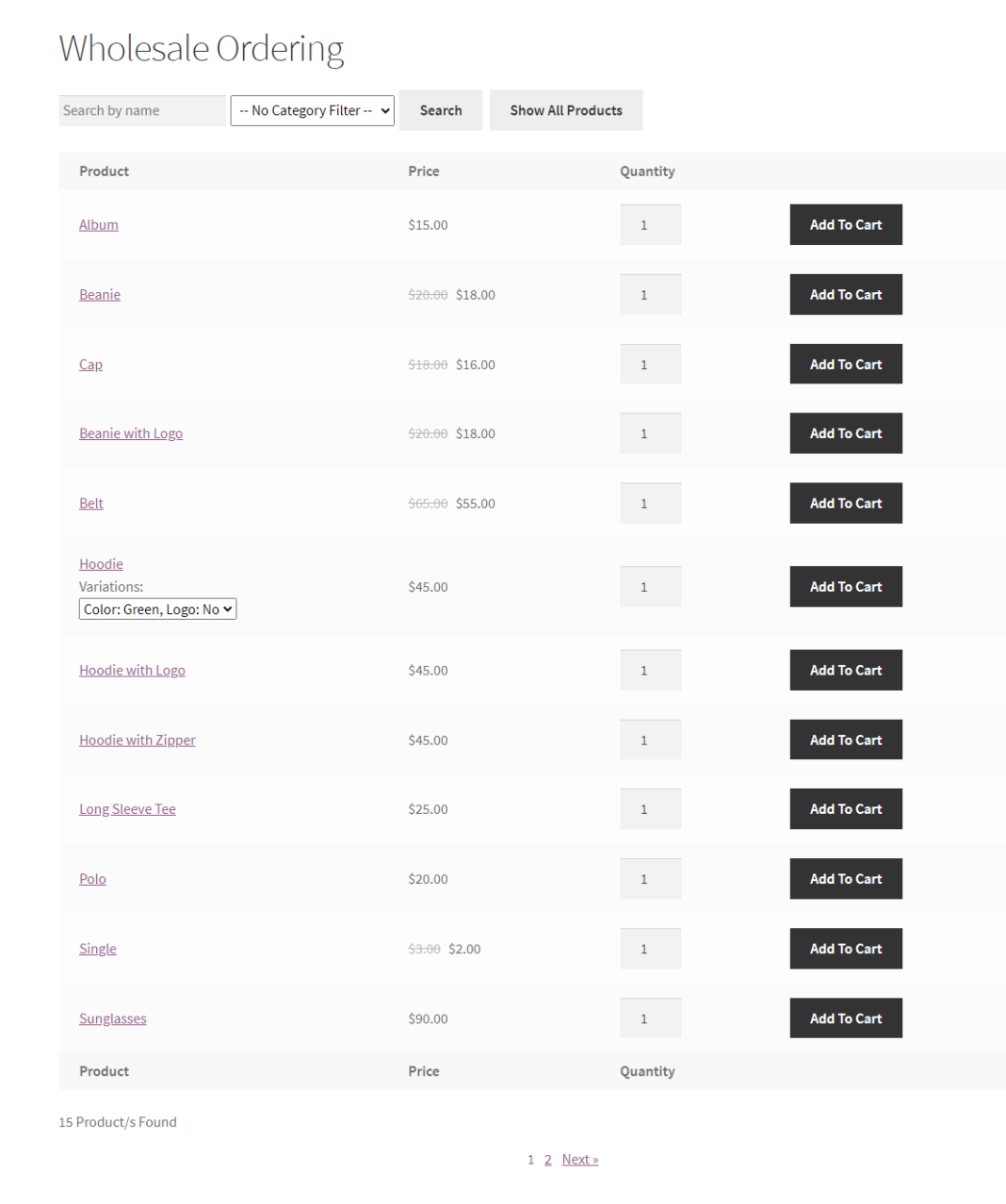Open the Beanie with Logo product page

click(x=131, y=433)
